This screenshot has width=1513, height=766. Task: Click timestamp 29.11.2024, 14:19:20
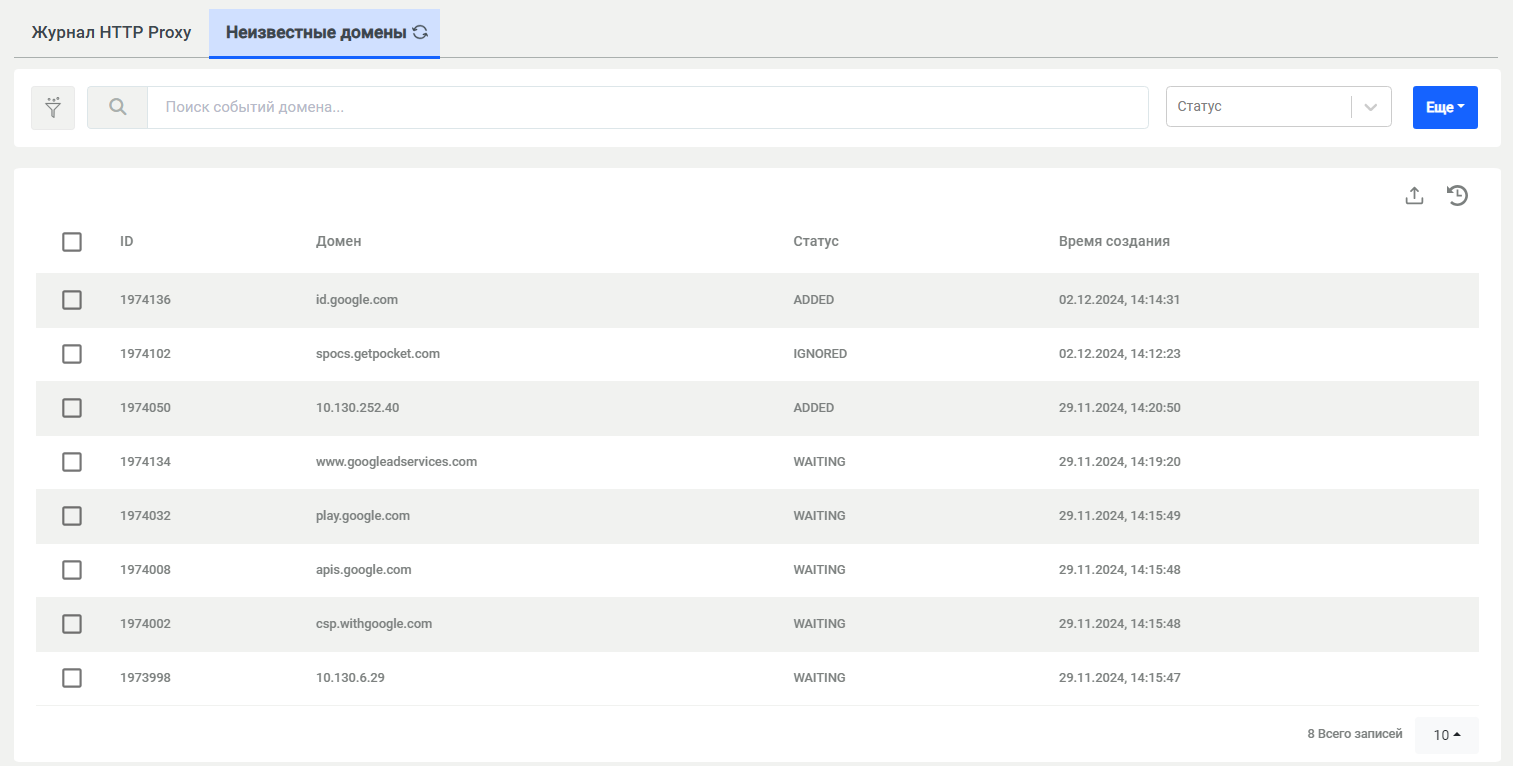click(1120, 462)
